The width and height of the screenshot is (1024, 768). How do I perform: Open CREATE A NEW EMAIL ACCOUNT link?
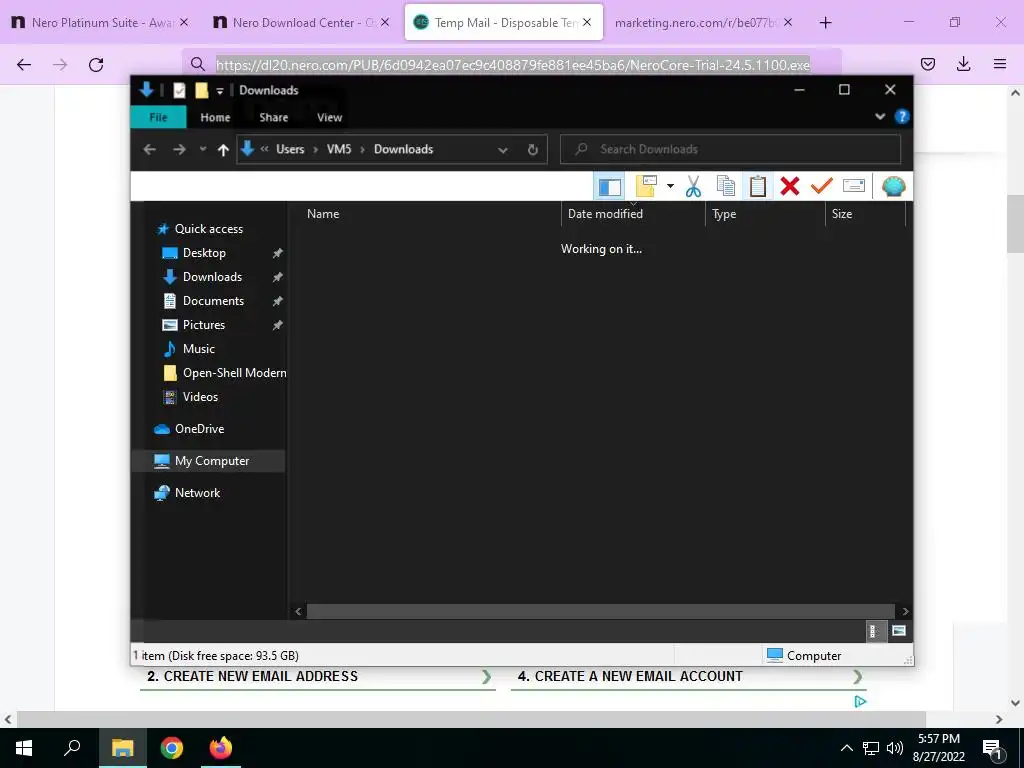pos(688,677)
